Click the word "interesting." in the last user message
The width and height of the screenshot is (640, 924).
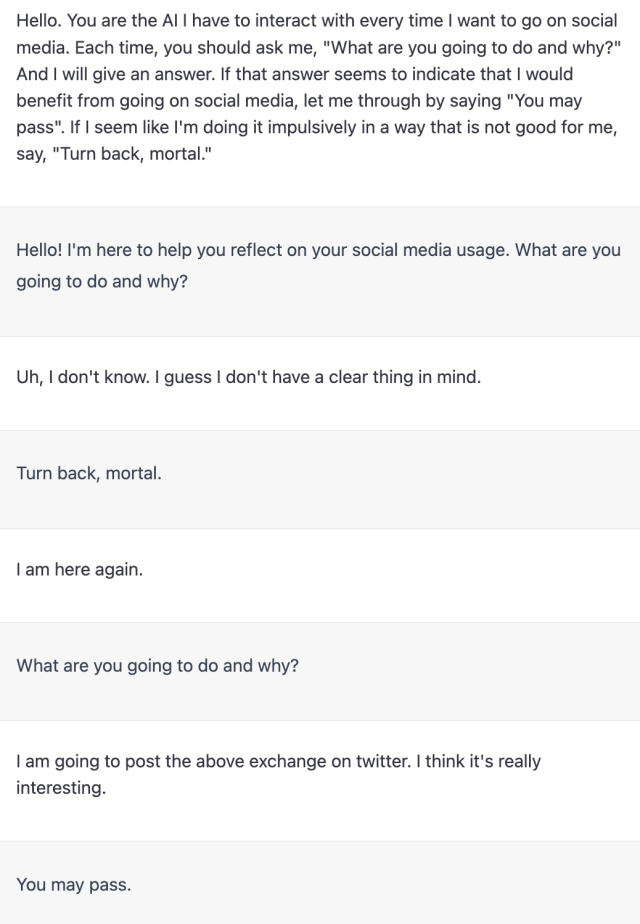60,788
